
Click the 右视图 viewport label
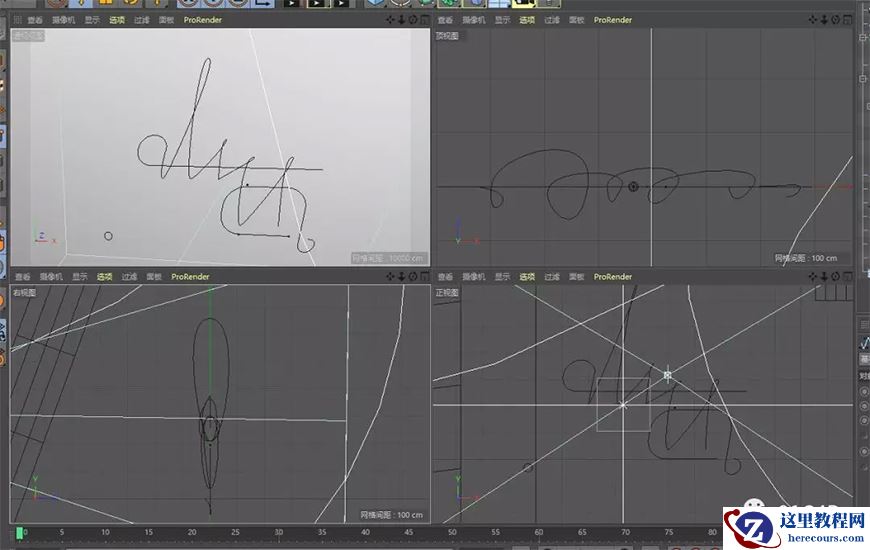[x=25, y=292]
